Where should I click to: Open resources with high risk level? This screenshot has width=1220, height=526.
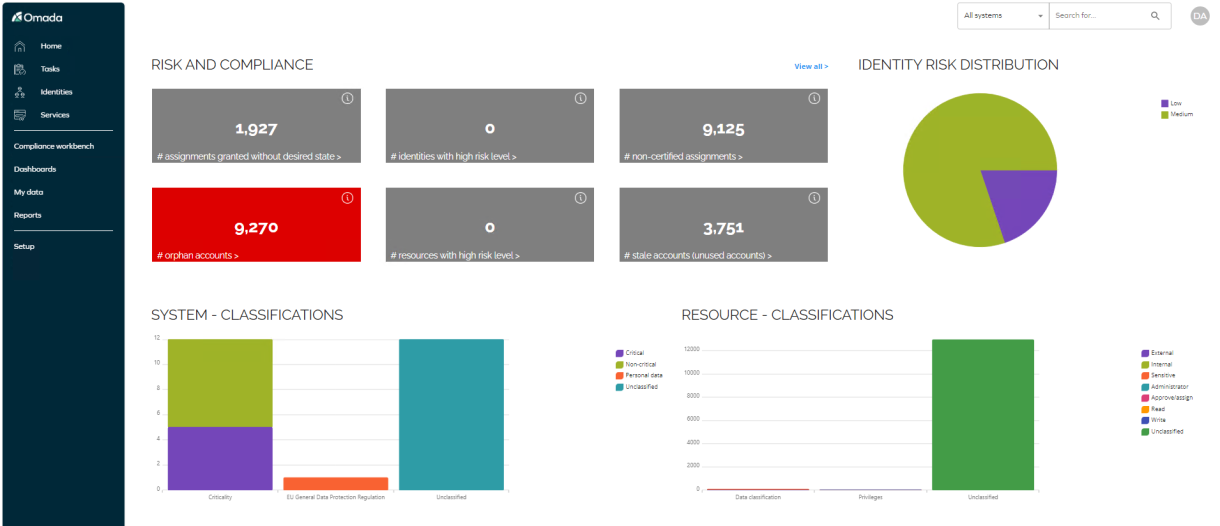(x=456, y=256)
